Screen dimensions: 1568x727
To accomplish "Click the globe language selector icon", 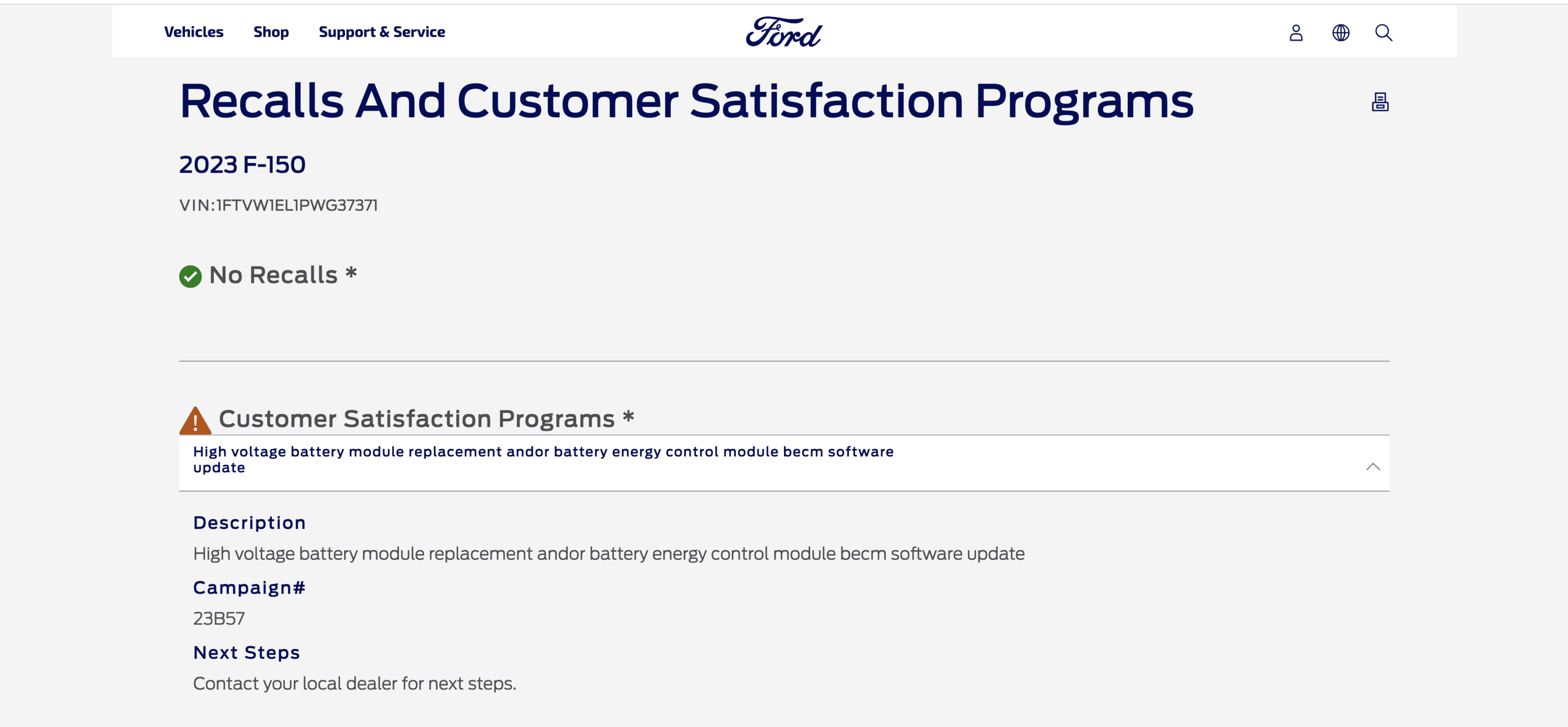I will click(1340, 32).
